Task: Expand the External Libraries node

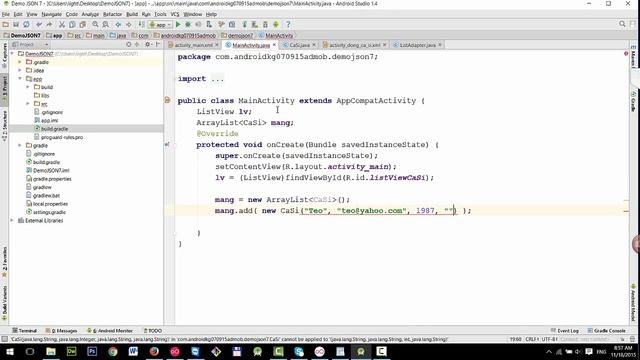Action: tap(12, 220)
